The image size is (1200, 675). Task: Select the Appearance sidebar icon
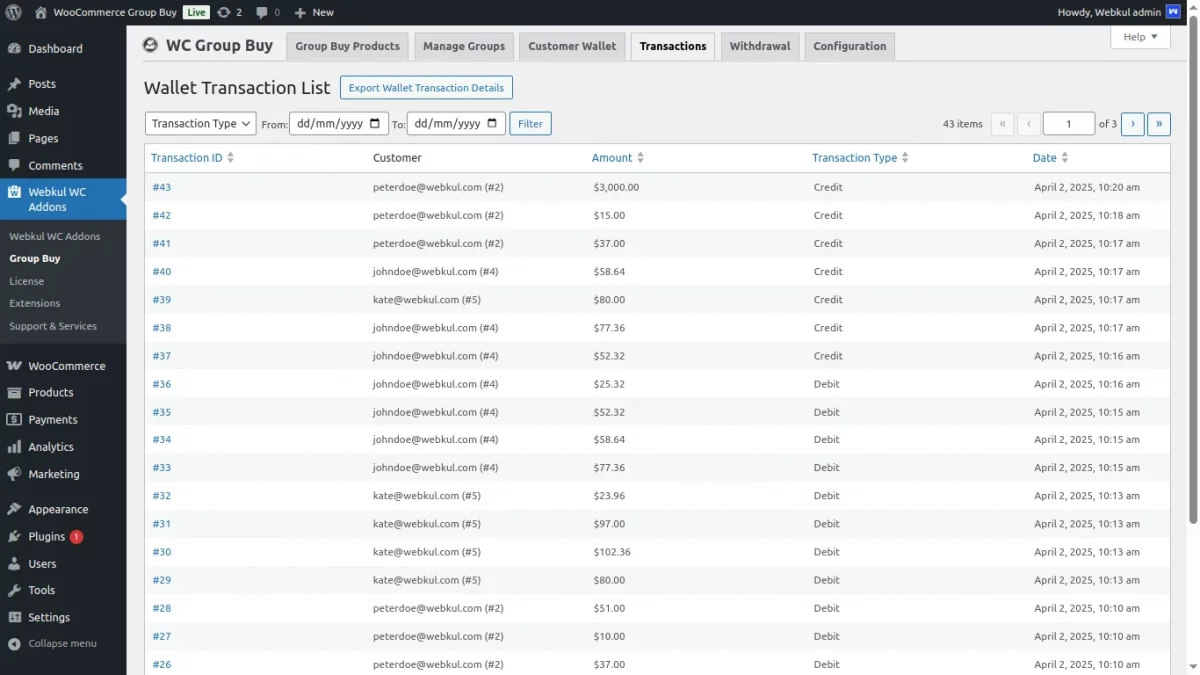pos(16,509)
